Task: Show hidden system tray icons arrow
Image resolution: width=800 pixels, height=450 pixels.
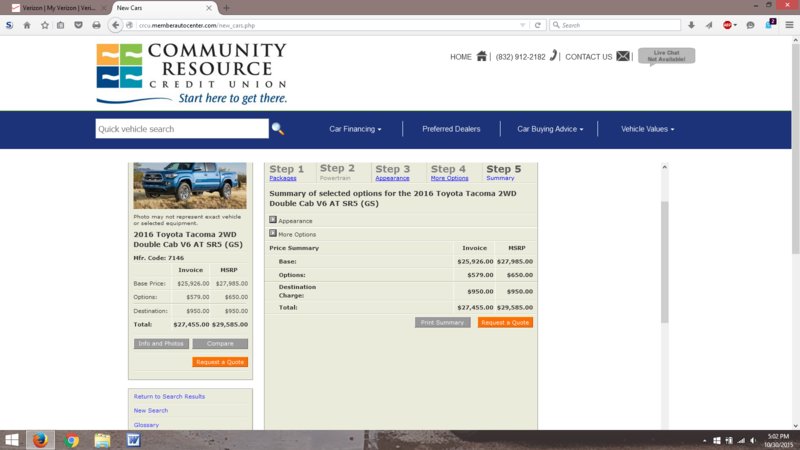Action: pyautogui.click(x=705, y=440)
